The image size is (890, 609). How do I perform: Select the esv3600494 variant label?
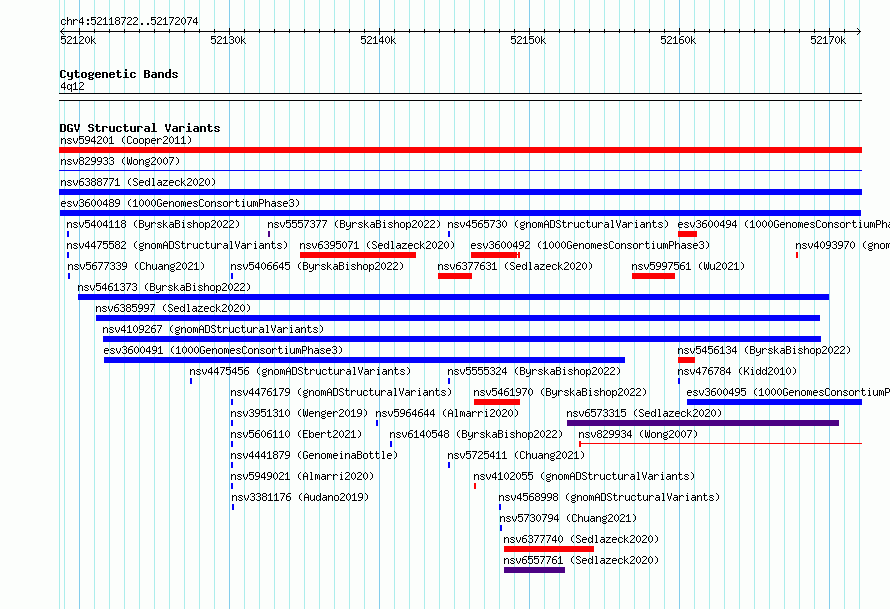point(783,224)
